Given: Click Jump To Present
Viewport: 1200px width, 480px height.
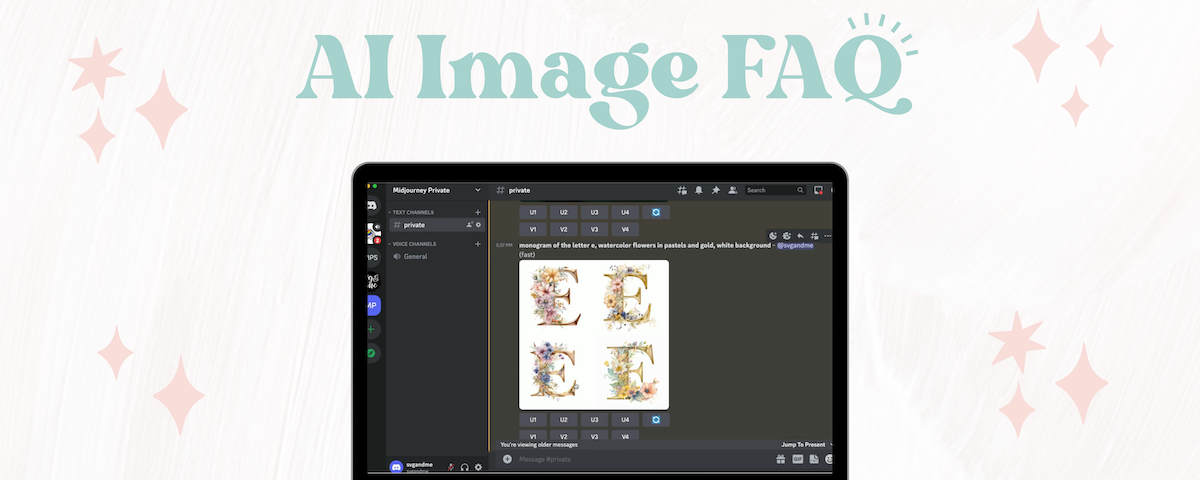Looking at the screenshot, I should pyautogui.click(x=806, y=444).
